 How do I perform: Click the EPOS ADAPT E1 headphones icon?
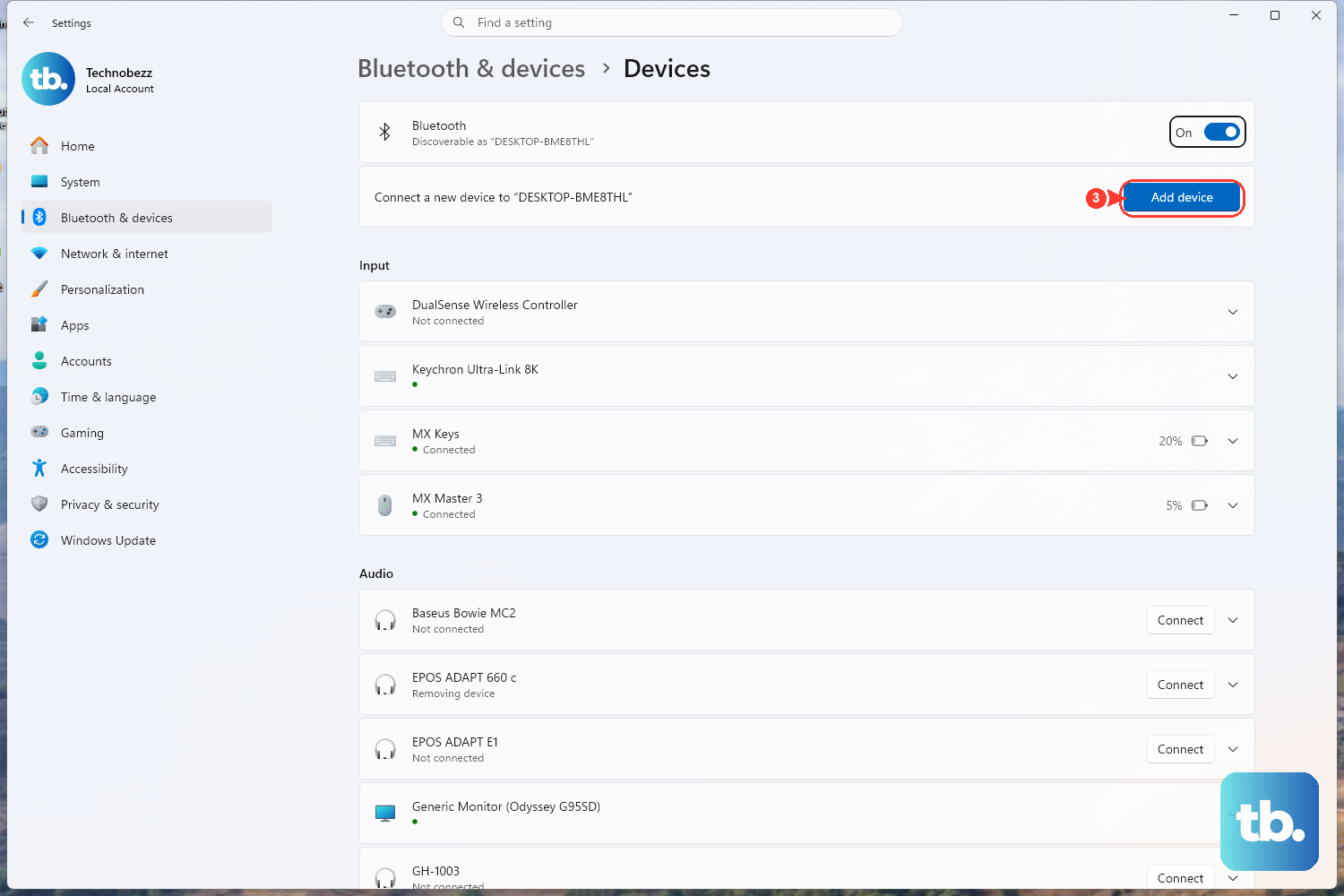click(385, 749)
